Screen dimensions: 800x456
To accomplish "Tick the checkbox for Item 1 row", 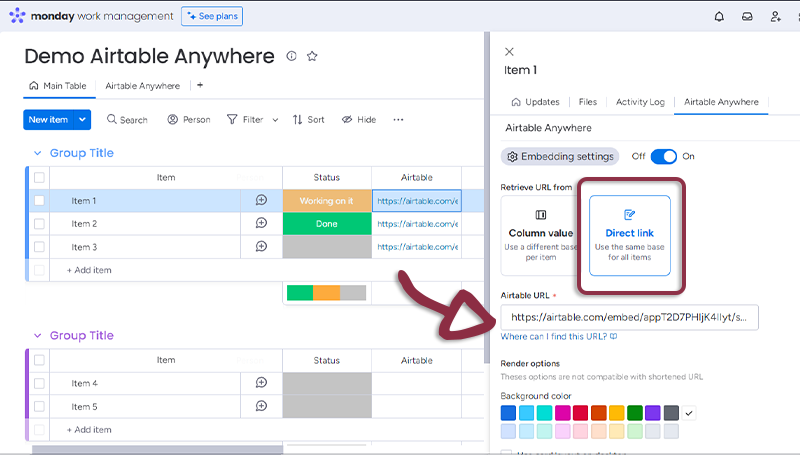I will click(40, 200).
